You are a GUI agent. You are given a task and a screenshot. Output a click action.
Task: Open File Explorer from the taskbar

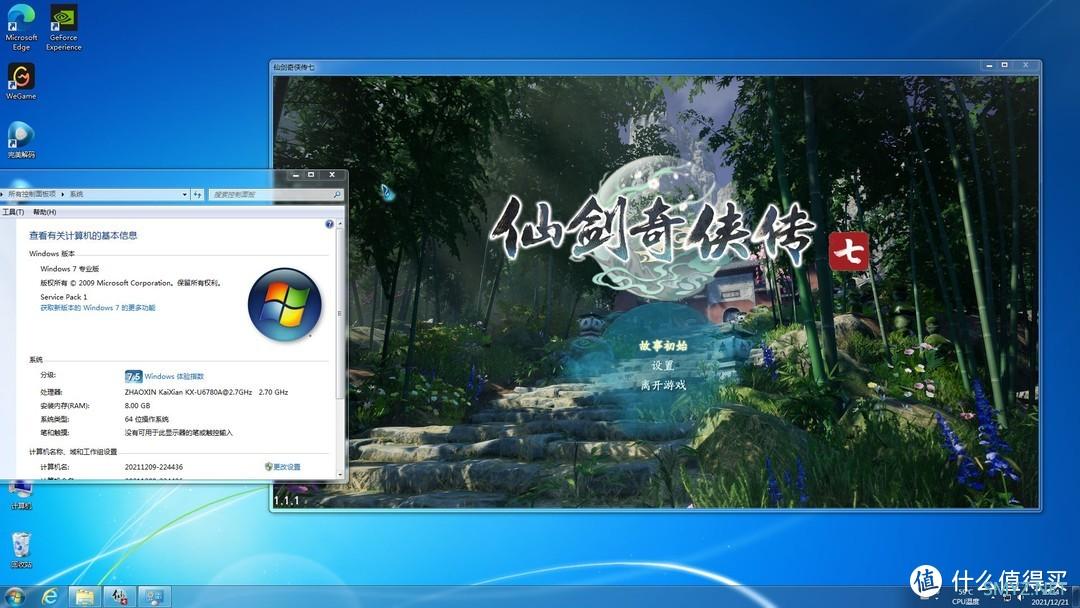point(85,596)
